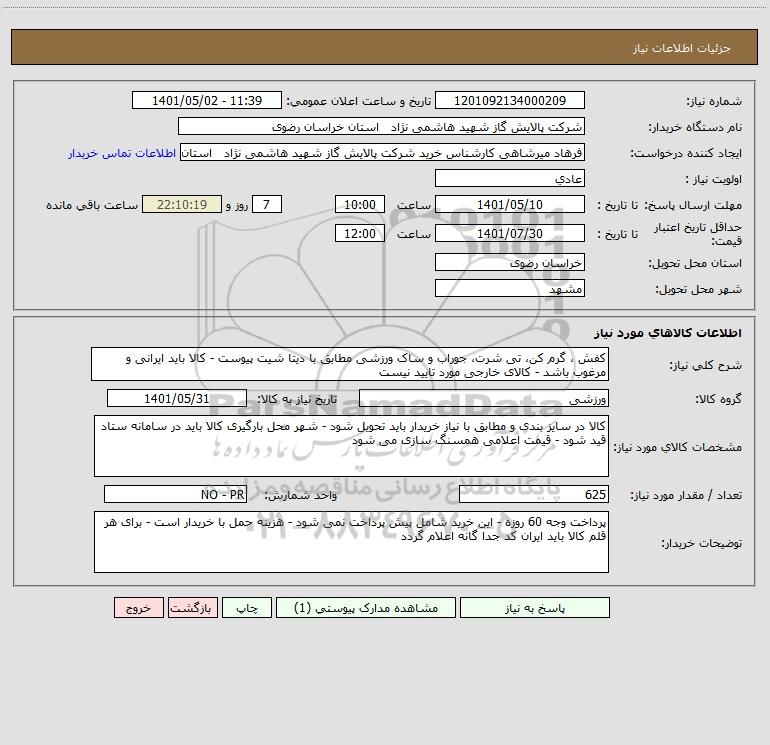
Task: Click the request creator field 'فرهاد میرشاهی'
Action: 383,152
